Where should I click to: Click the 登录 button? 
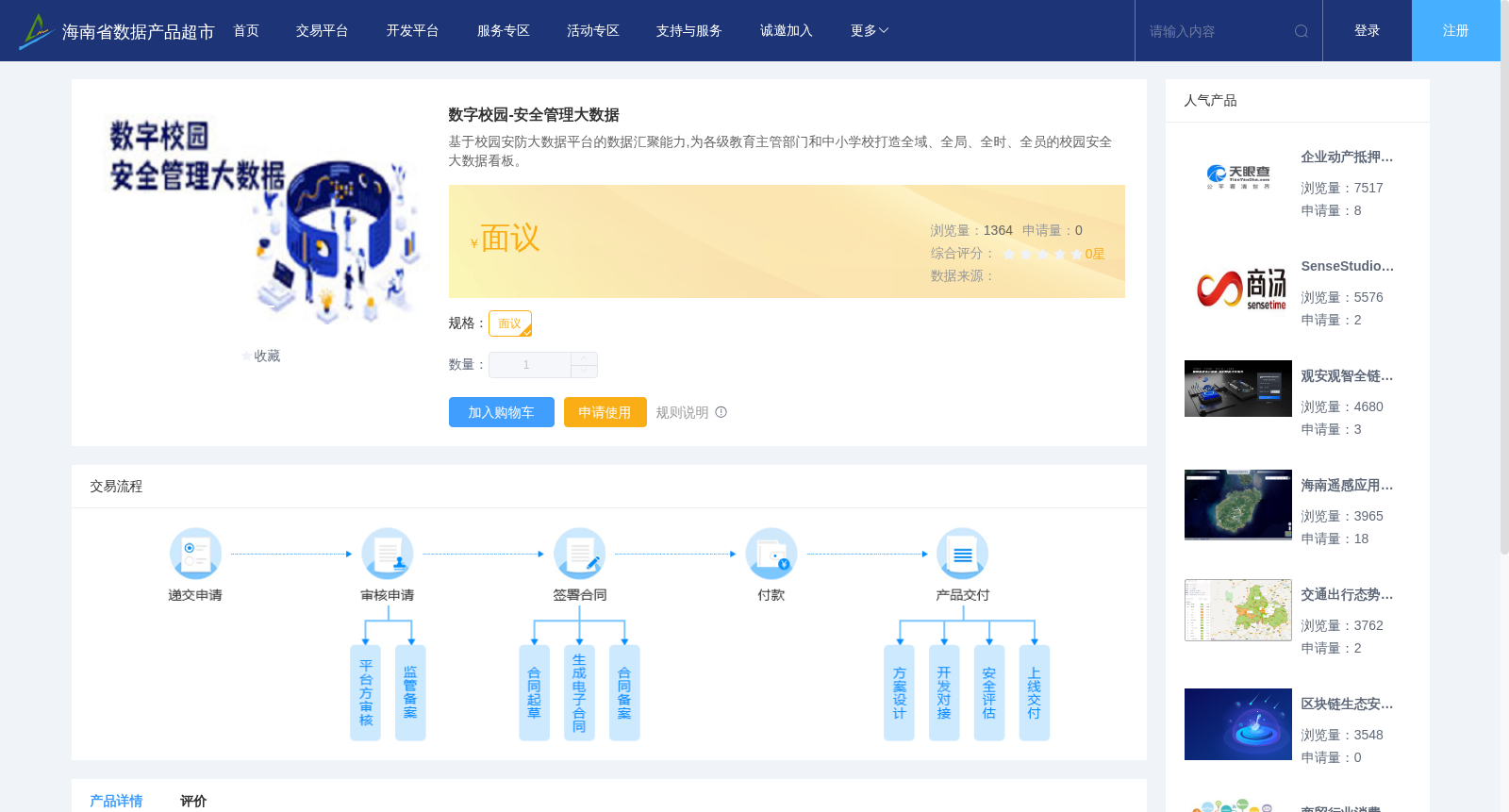coord(1368,31)
